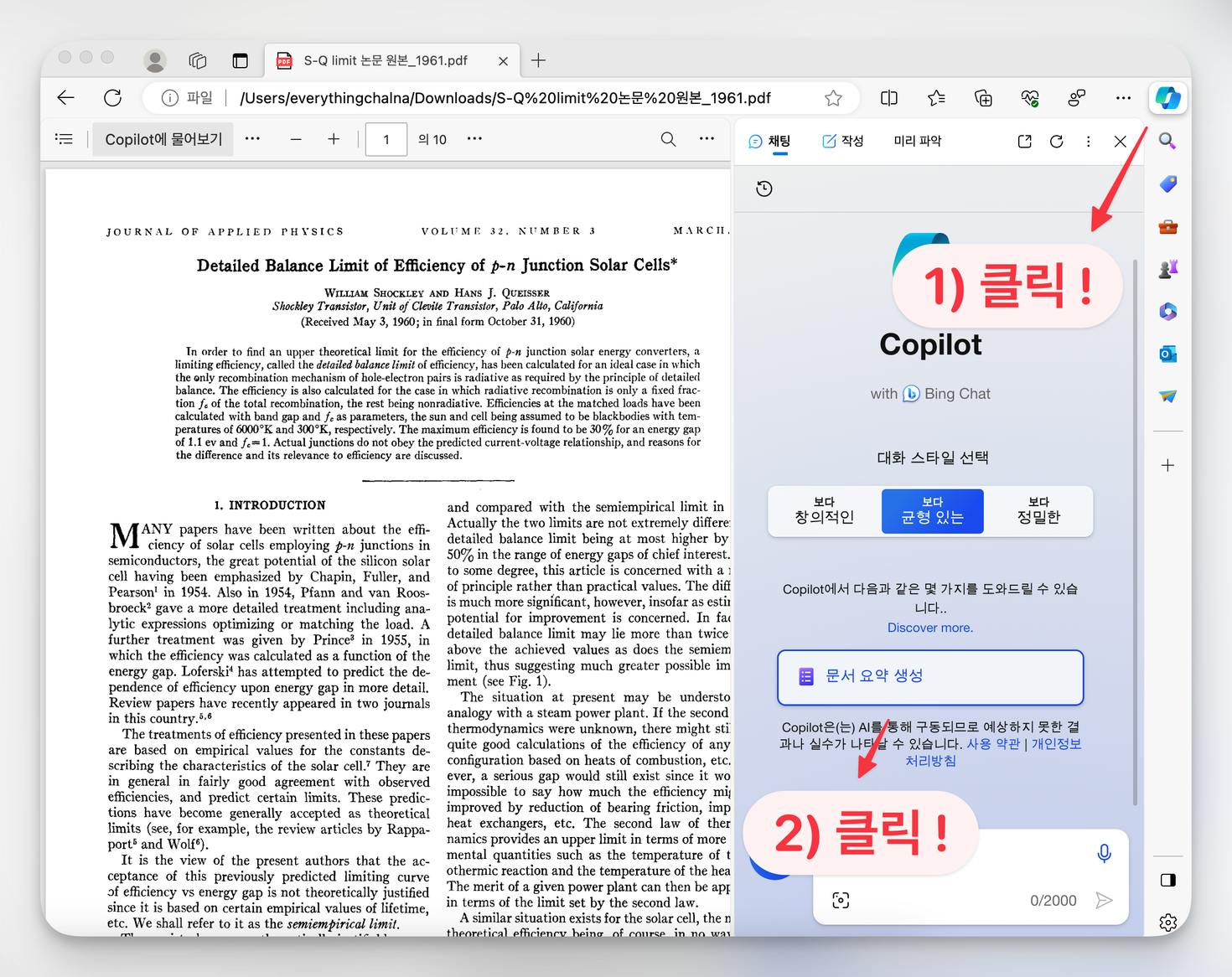Screen dimensions: 1232x977
Task: Open Browser essentials heart icon
Action: pyautogui.click(x=1030, y=98)
